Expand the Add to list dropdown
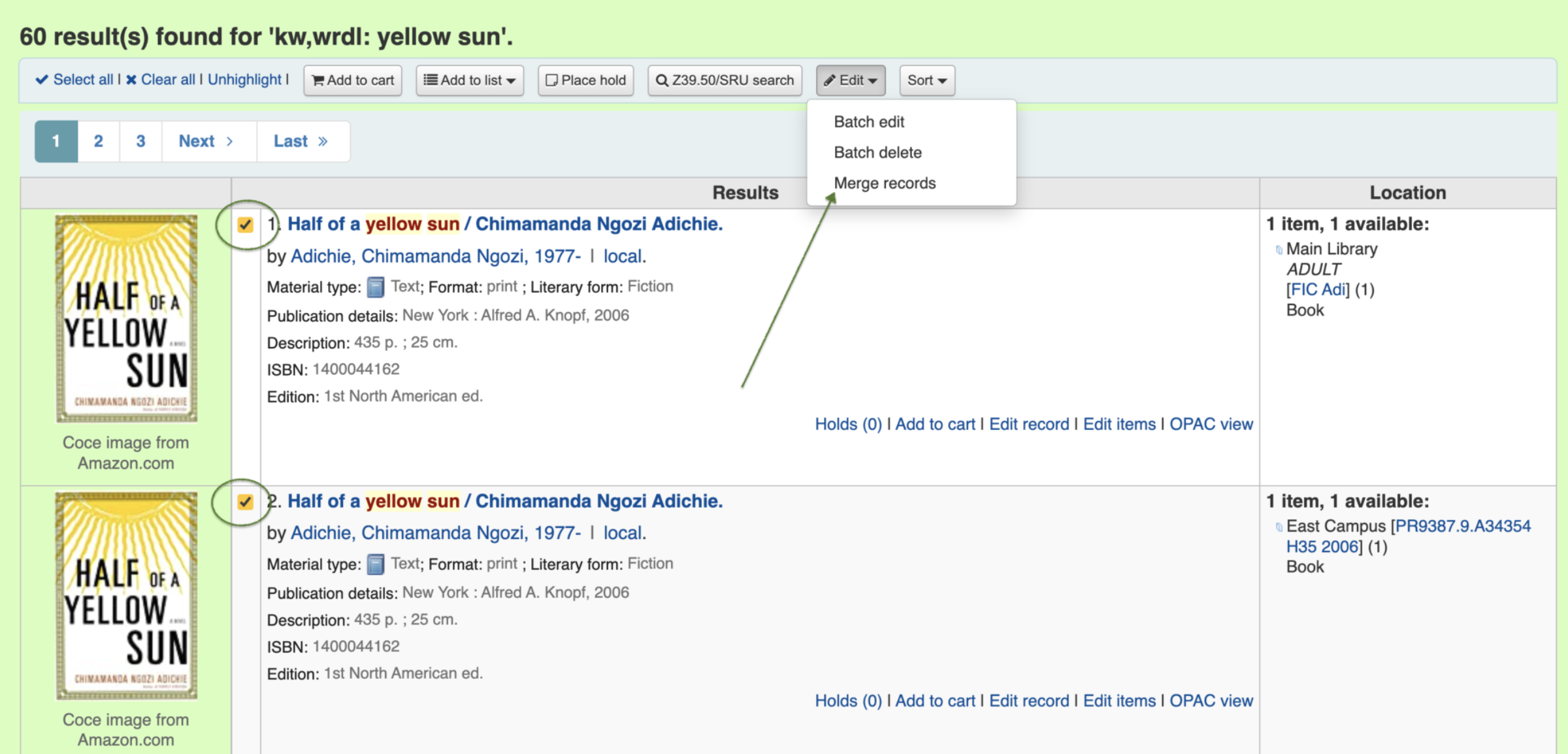 point(470,80)
